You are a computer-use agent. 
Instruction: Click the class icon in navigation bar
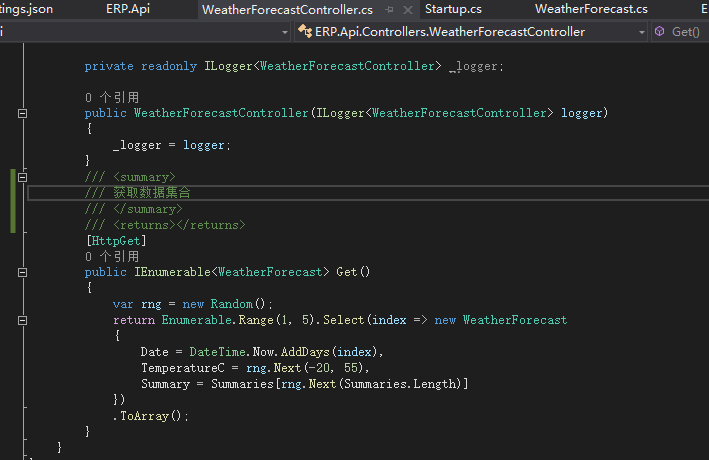pos(305,31)
